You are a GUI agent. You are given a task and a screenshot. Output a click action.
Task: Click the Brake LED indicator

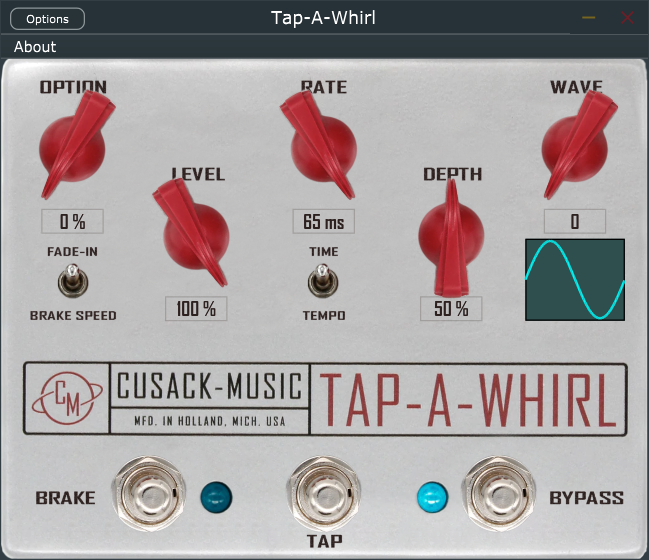[215, 495]
